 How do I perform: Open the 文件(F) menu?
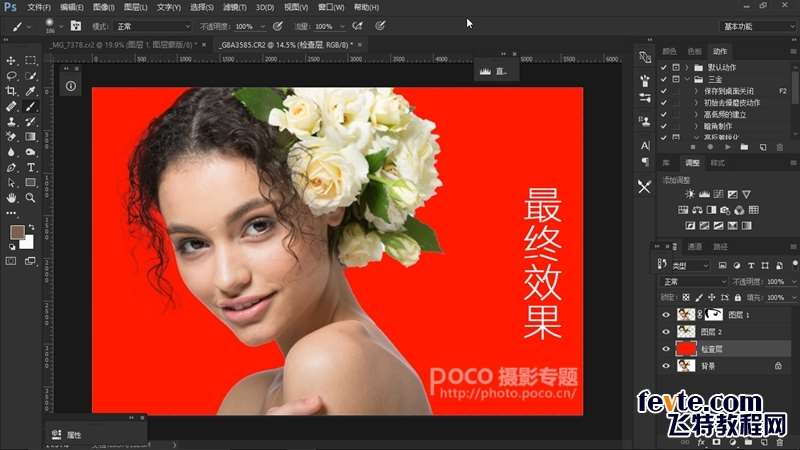[x=39, y=7]
